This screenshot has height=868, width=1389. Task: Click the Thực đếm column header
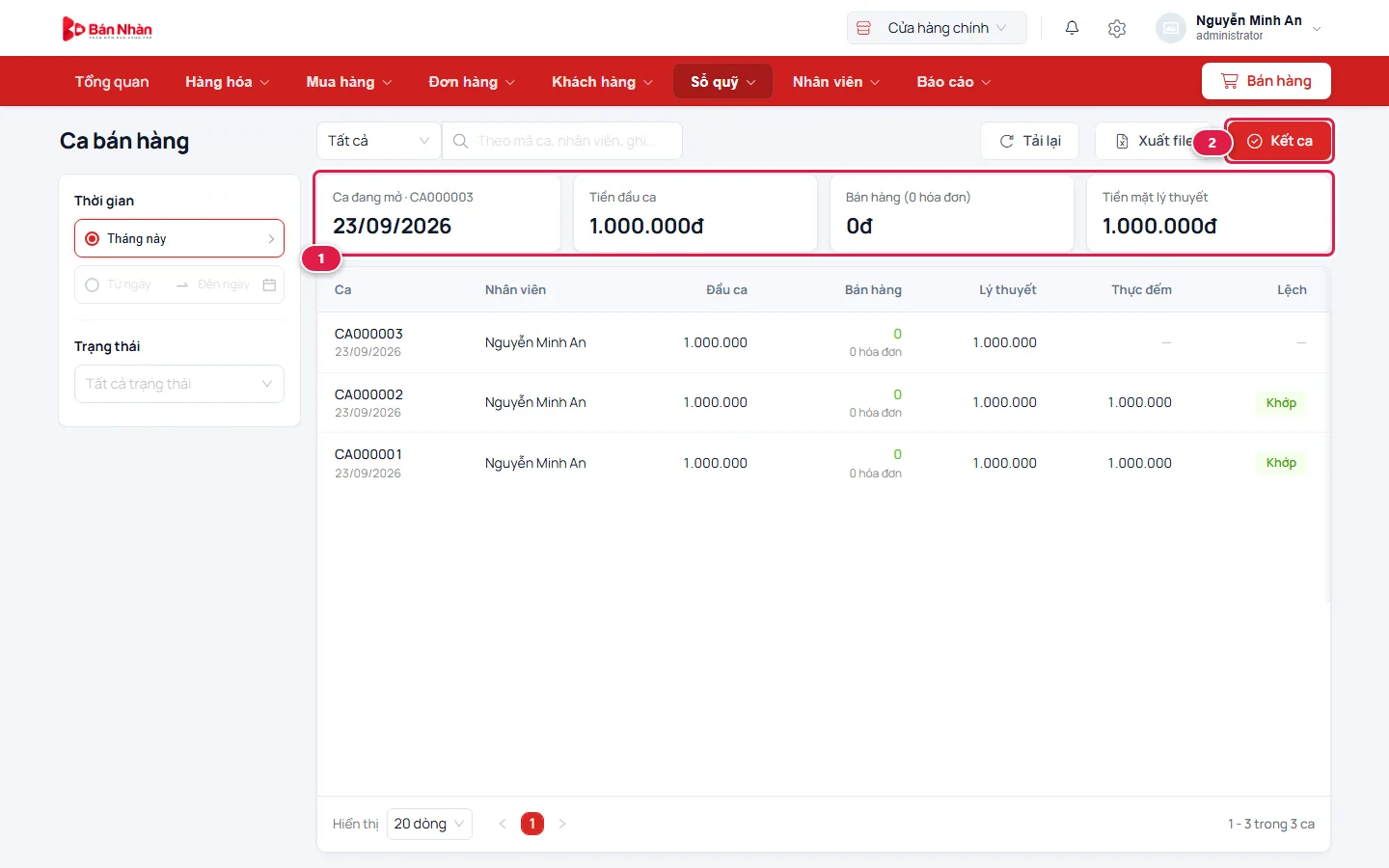click(x=1141, y=289)
